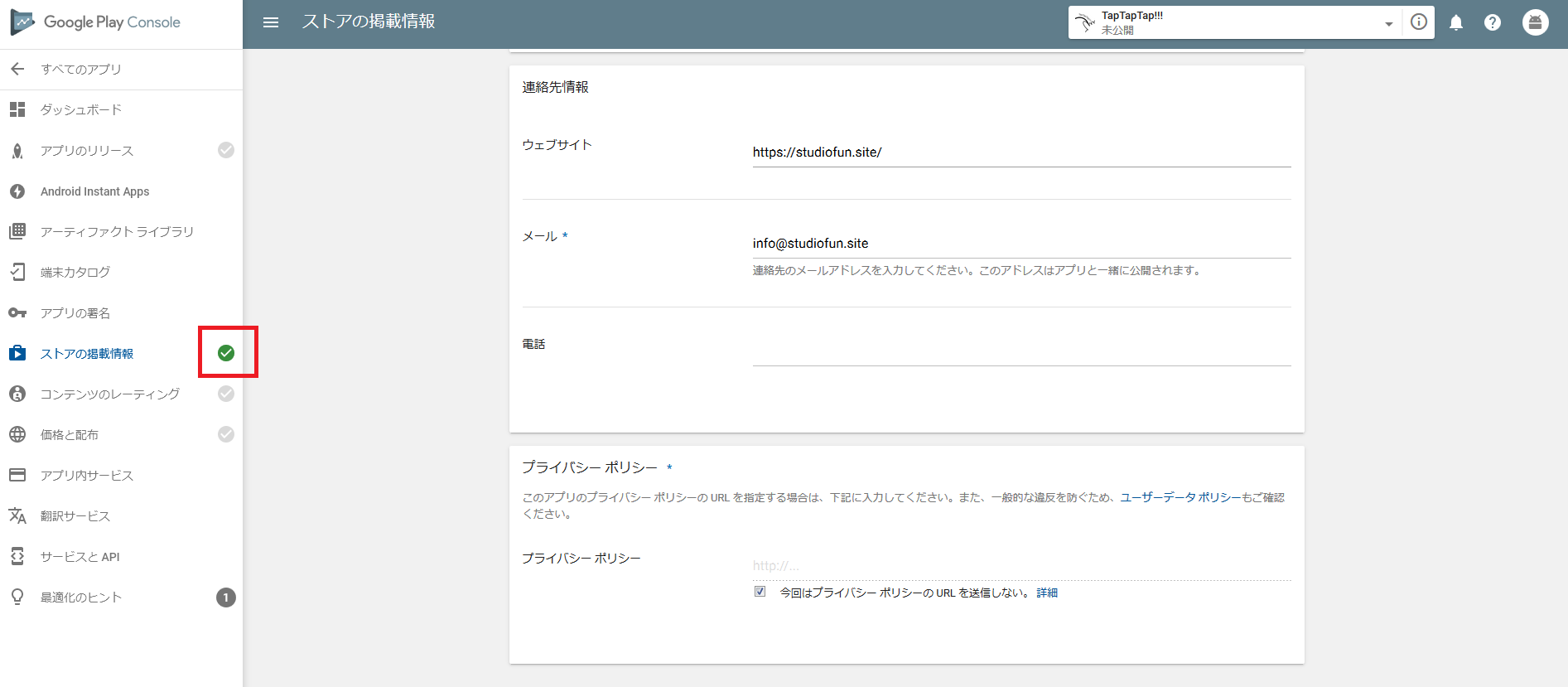Click the green checkmark on ストアの掲載情報

226,353
